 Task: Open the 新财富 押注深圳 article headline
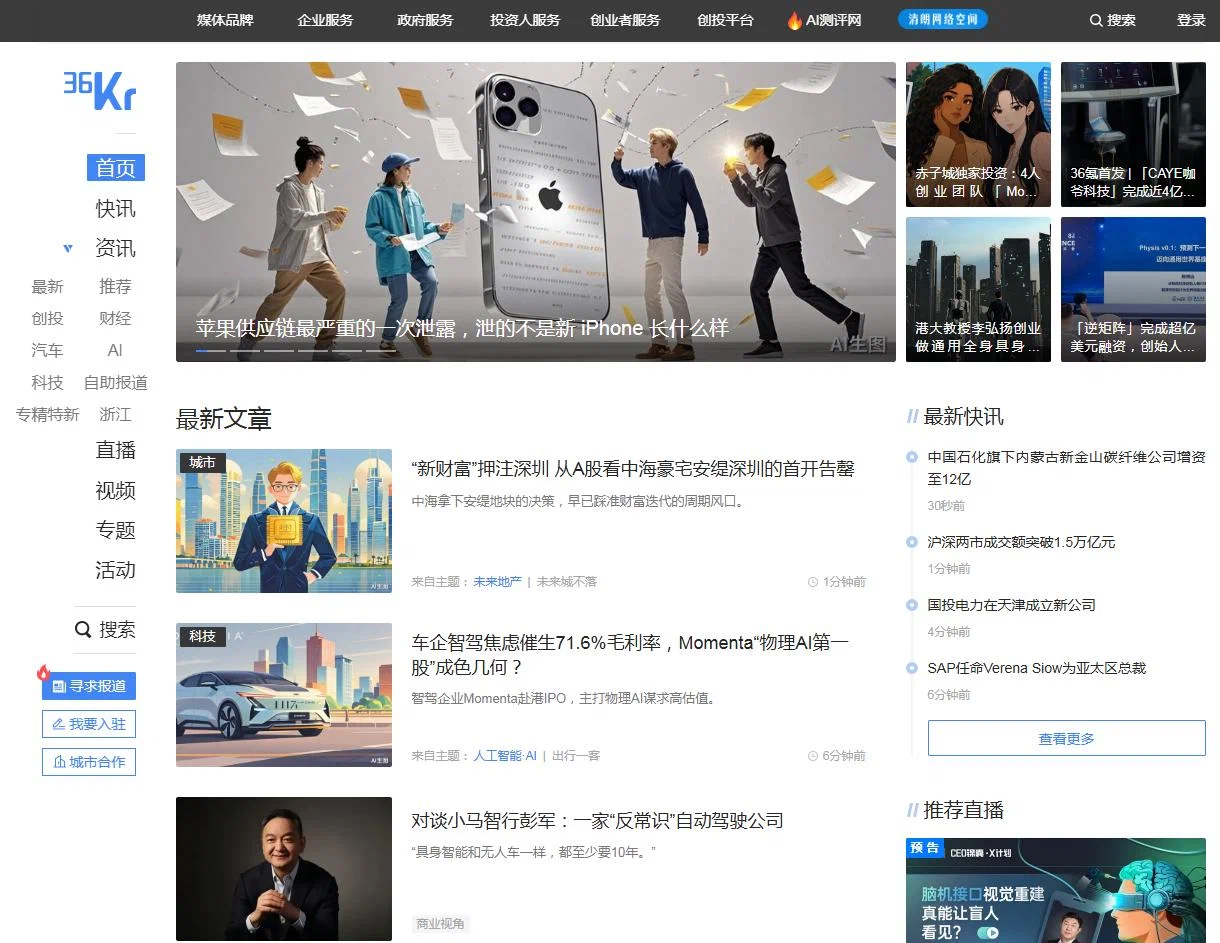(633, 469)
